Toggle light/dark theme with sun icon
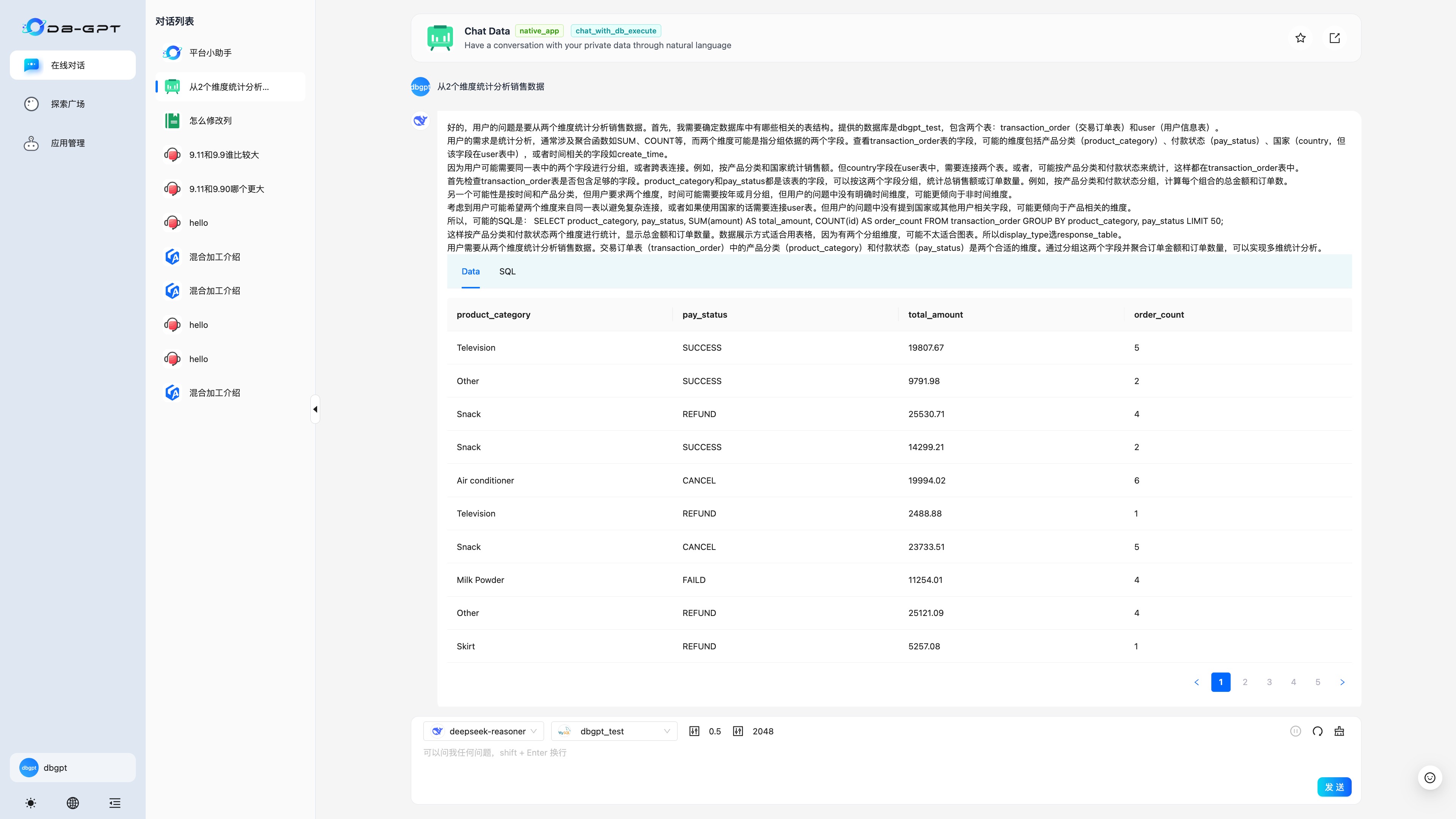1456x819 pixels. pyautogui.click(x=30, y=803)
